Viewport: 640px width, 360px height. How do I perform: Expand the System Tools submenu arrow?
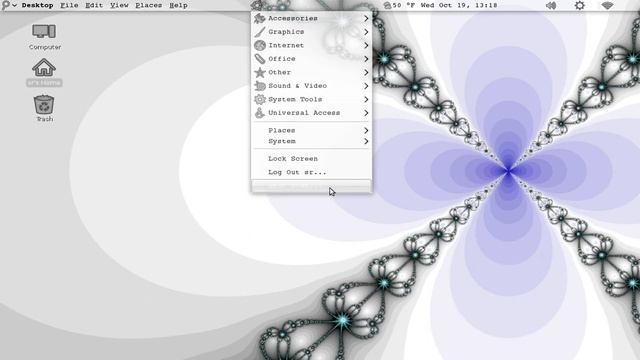pos(366,99)
